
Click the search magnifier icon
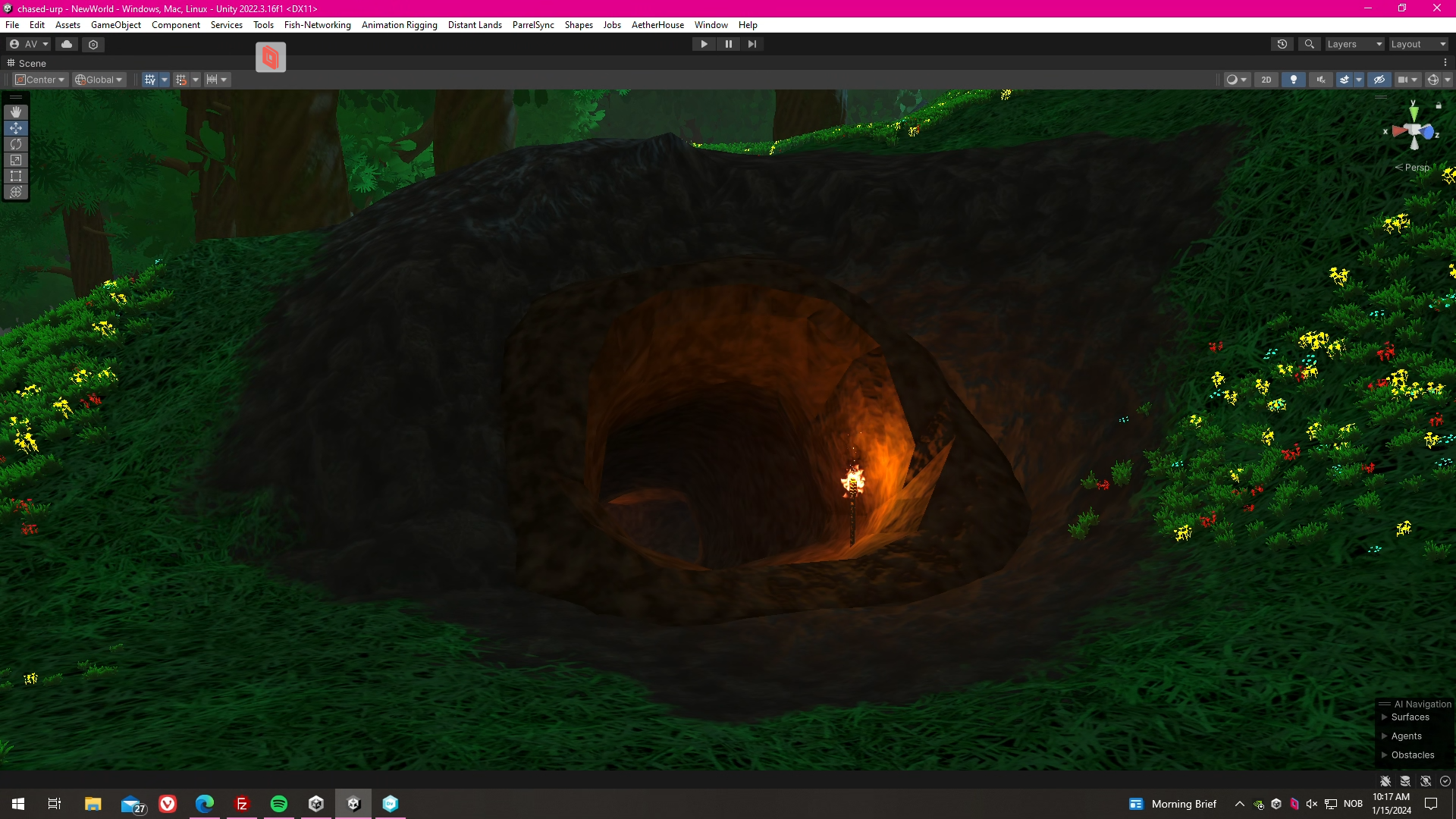click(1309, 44)
